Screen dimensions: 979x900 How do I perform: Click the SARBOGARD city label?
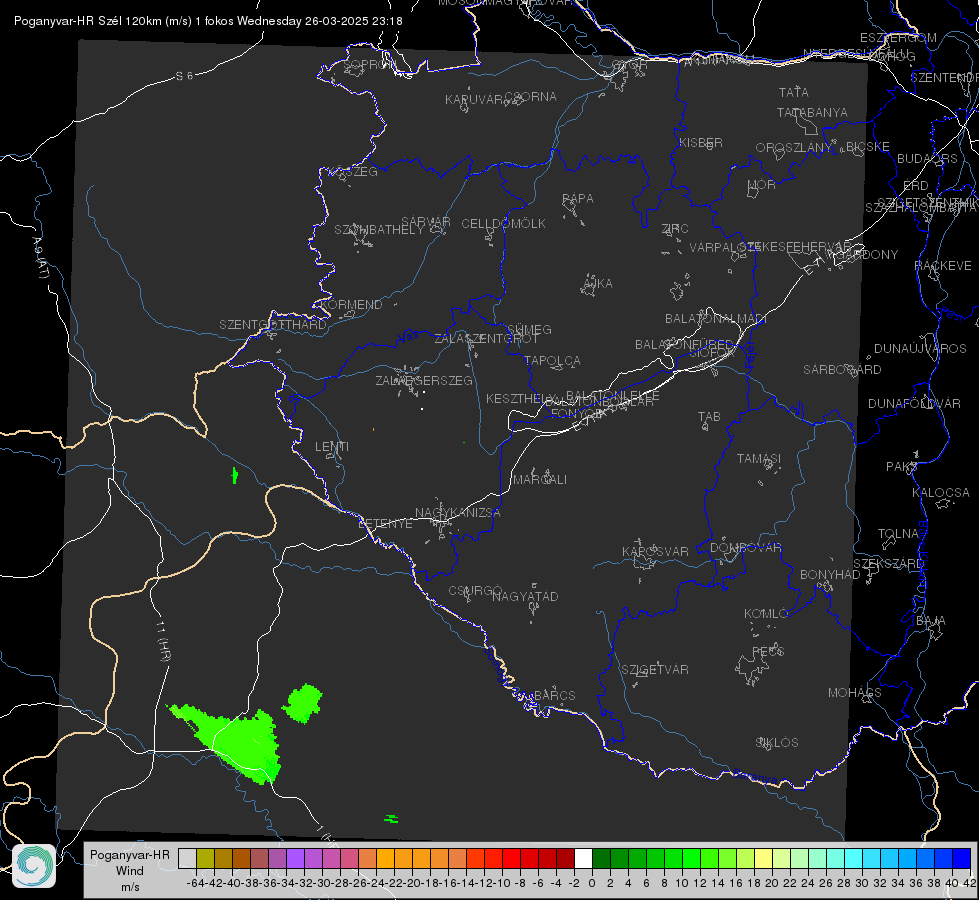click(x=842, y=369)
